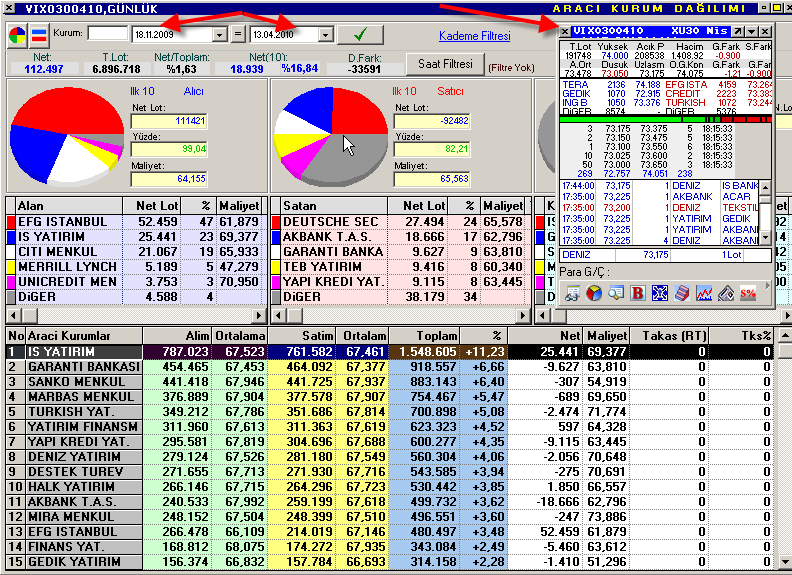Click bottom table scrollbar up arrow

coord(784,336)
